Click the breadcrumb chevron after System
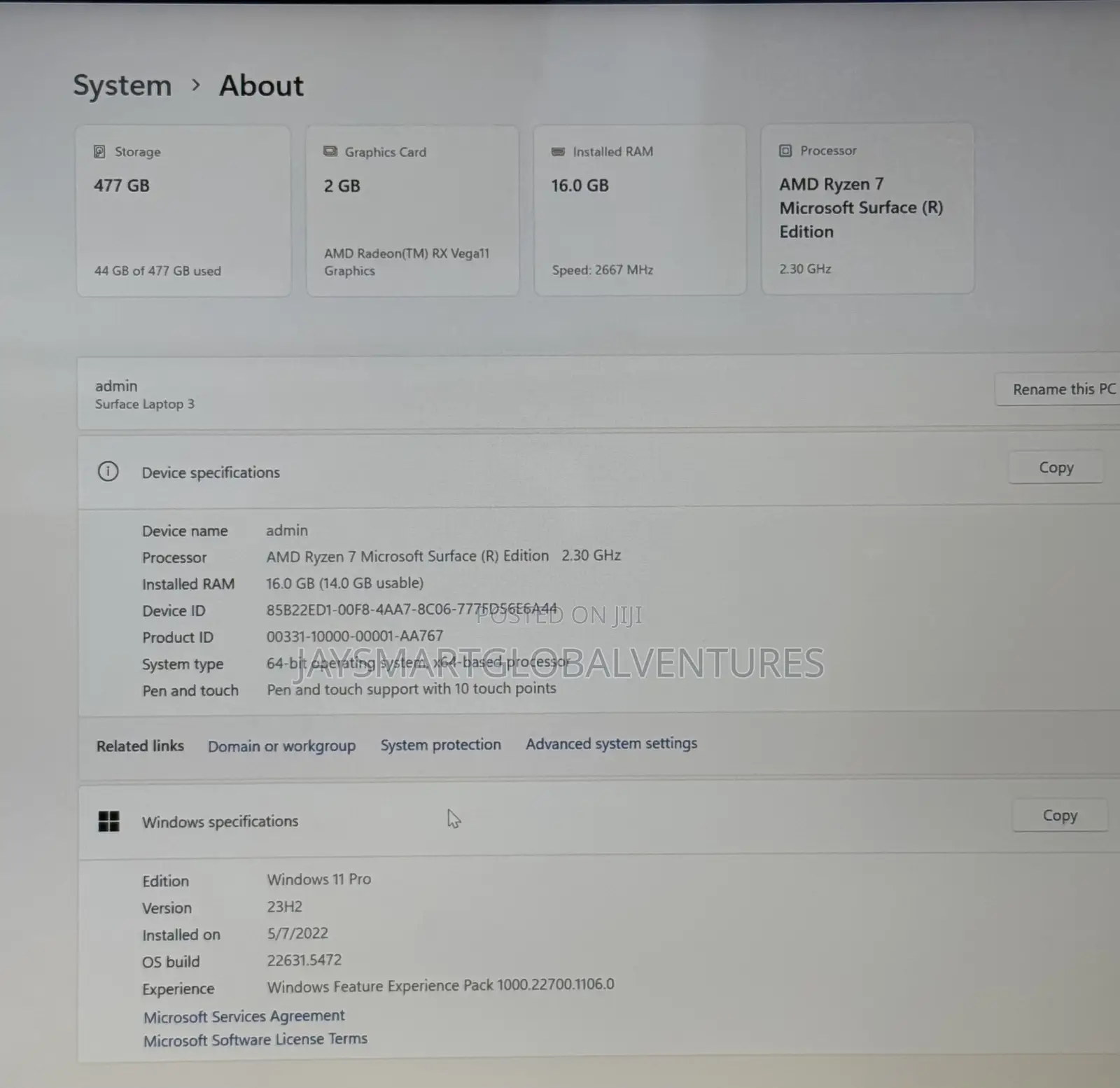This screenshot has width=1120, height=1088. coord(196,85)
